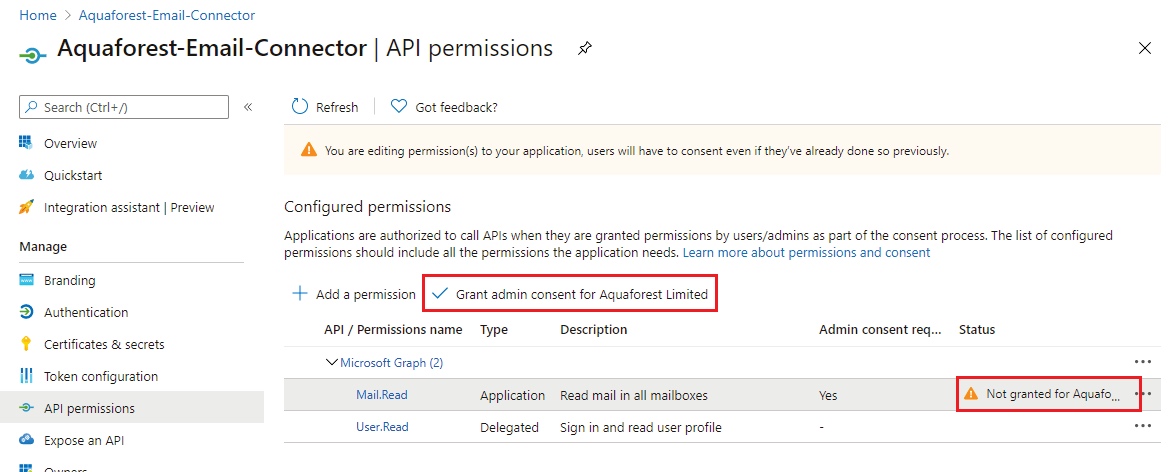Collapse the sidebar with the double chevron
This screenshot has height=472, width=1168.
coord(248,107)
